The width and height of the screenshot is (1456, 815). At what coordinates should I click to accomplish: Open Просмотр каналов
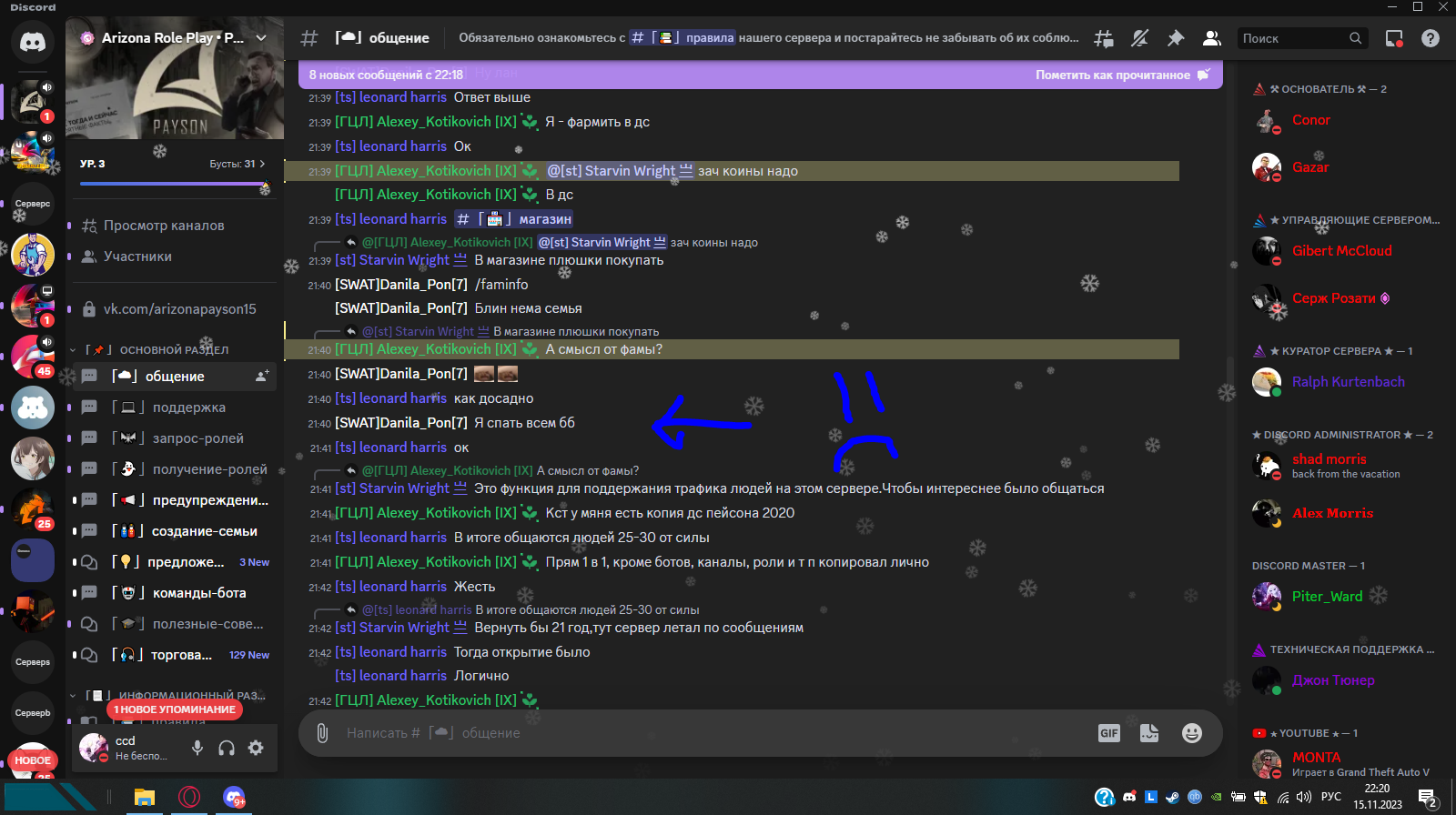click(173, 226)
